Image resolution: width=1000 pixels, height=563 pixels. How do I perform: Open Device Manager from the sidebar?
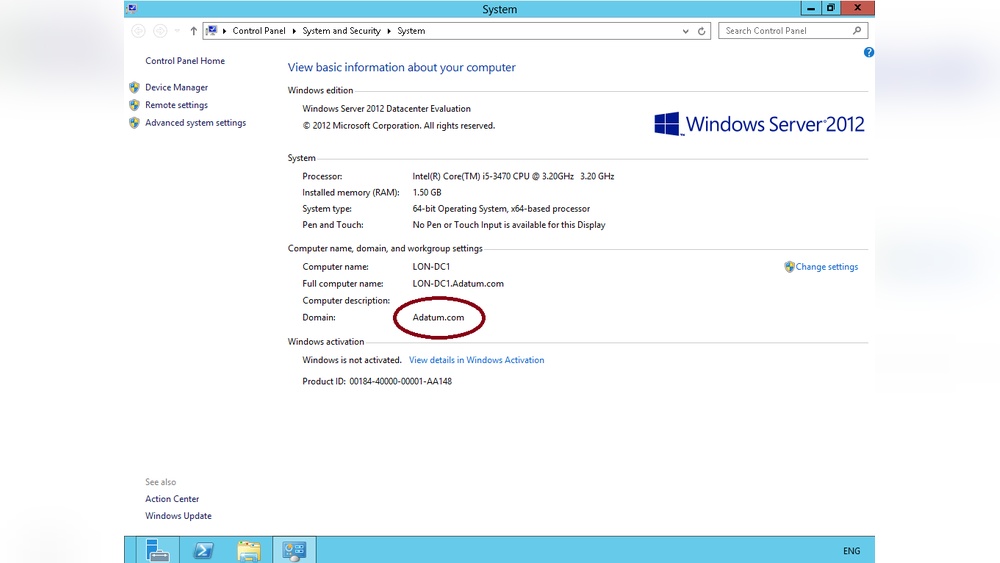pos(176,87)
